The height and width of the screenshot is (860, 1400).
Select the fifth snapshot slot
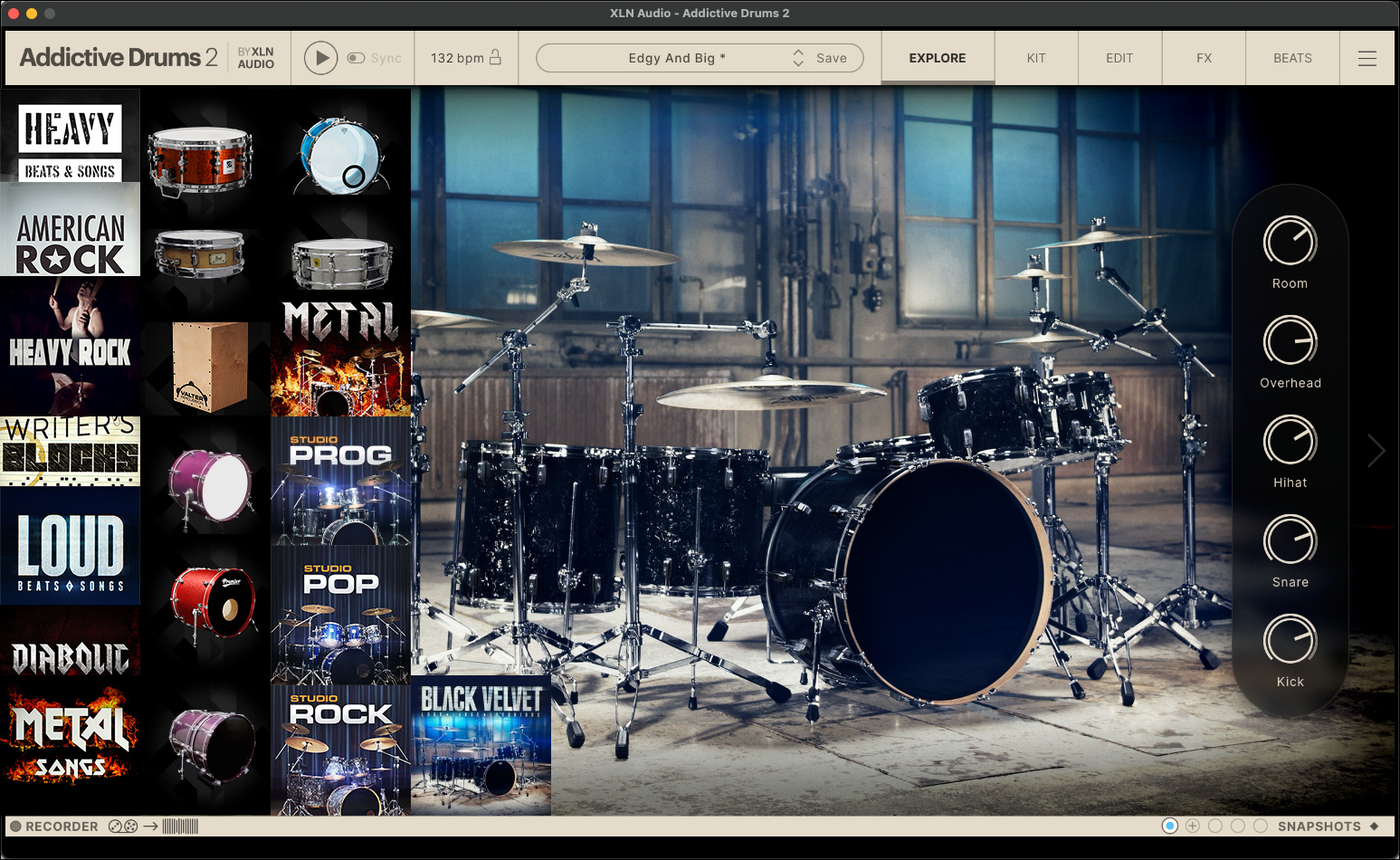(1261, 826)
